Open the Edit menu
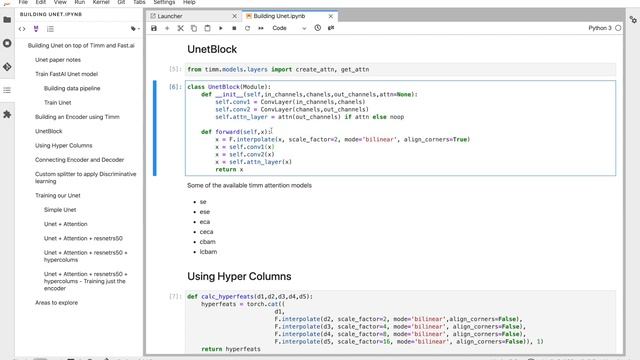 click(40, 2)
